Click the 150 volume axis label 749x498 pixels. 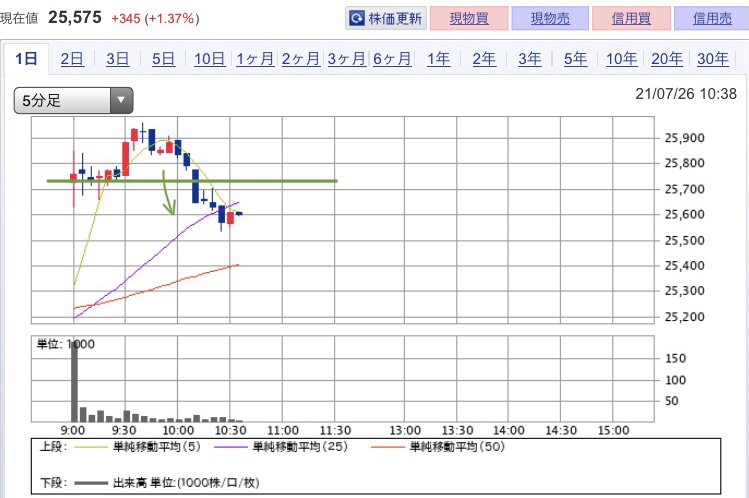(x=675, y=359)
